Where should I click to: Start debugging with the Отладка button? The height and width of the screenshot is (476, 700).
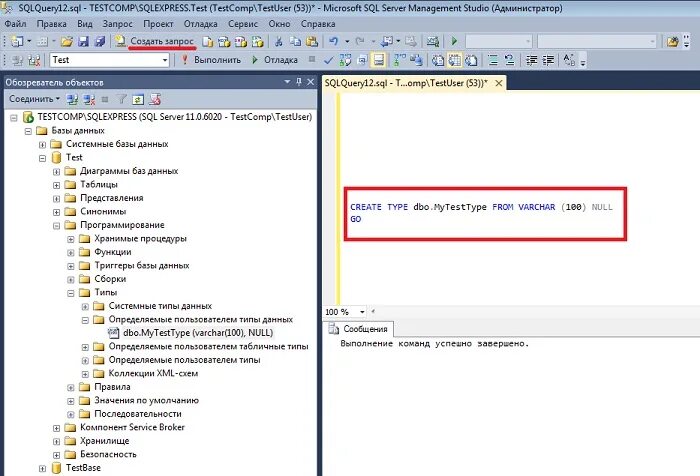275,60
